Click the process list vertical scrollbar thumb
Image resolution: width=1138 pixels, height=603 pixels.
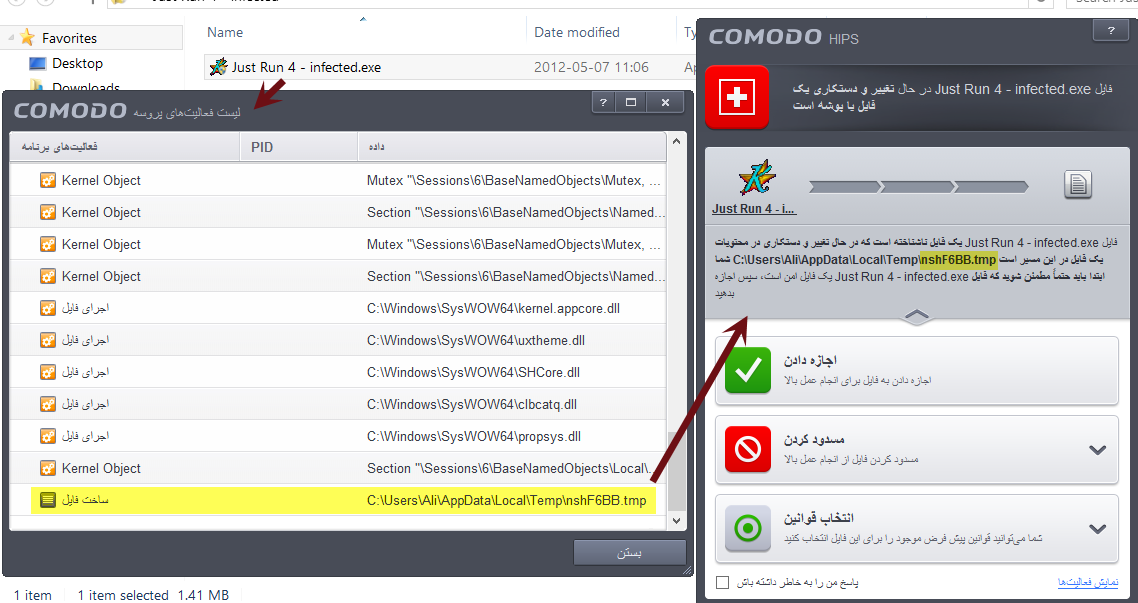[x=676, y=470]
